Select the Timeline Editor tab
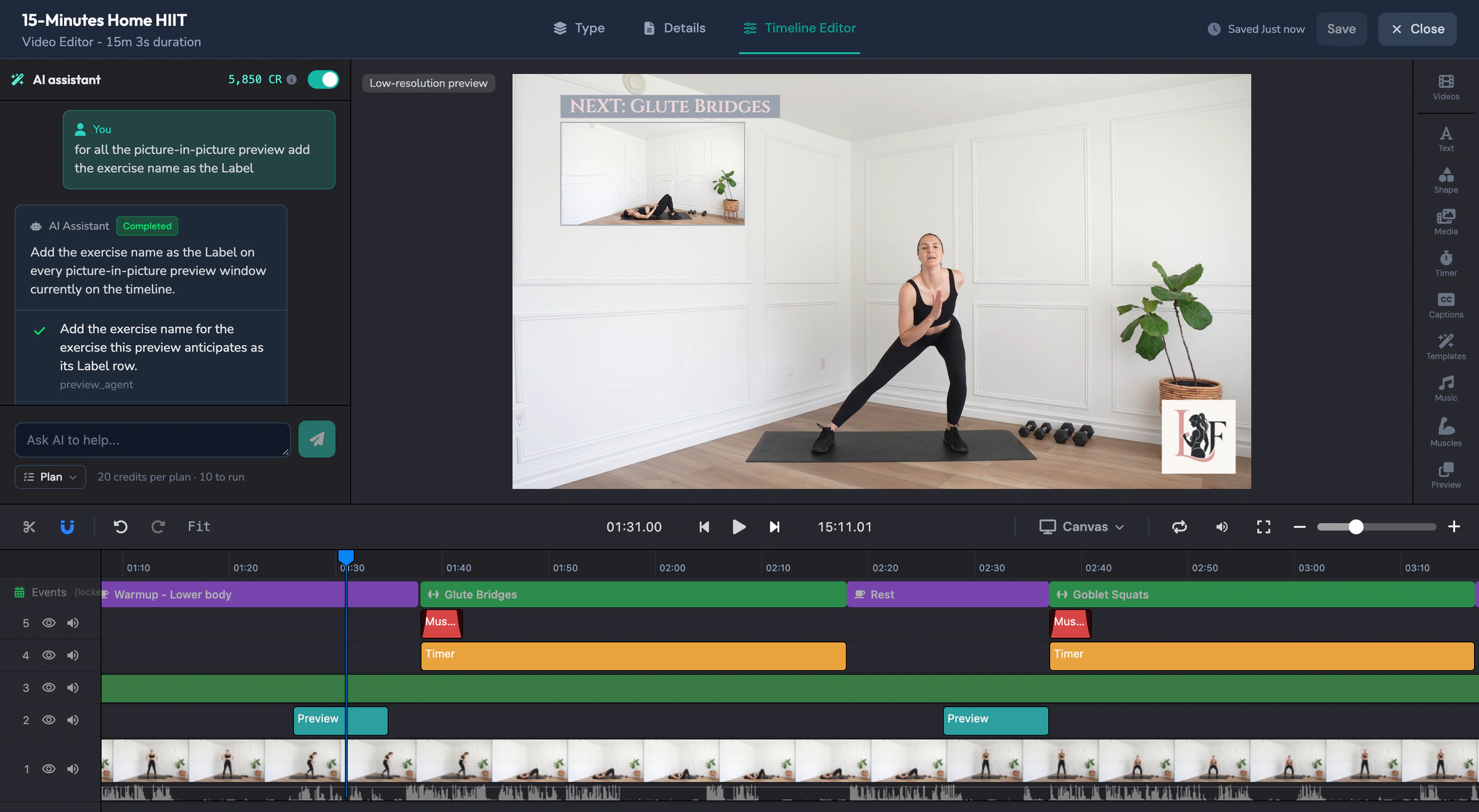Image resolution: width=1479 pixels, height=812 pixels. (x=799, y=28)
